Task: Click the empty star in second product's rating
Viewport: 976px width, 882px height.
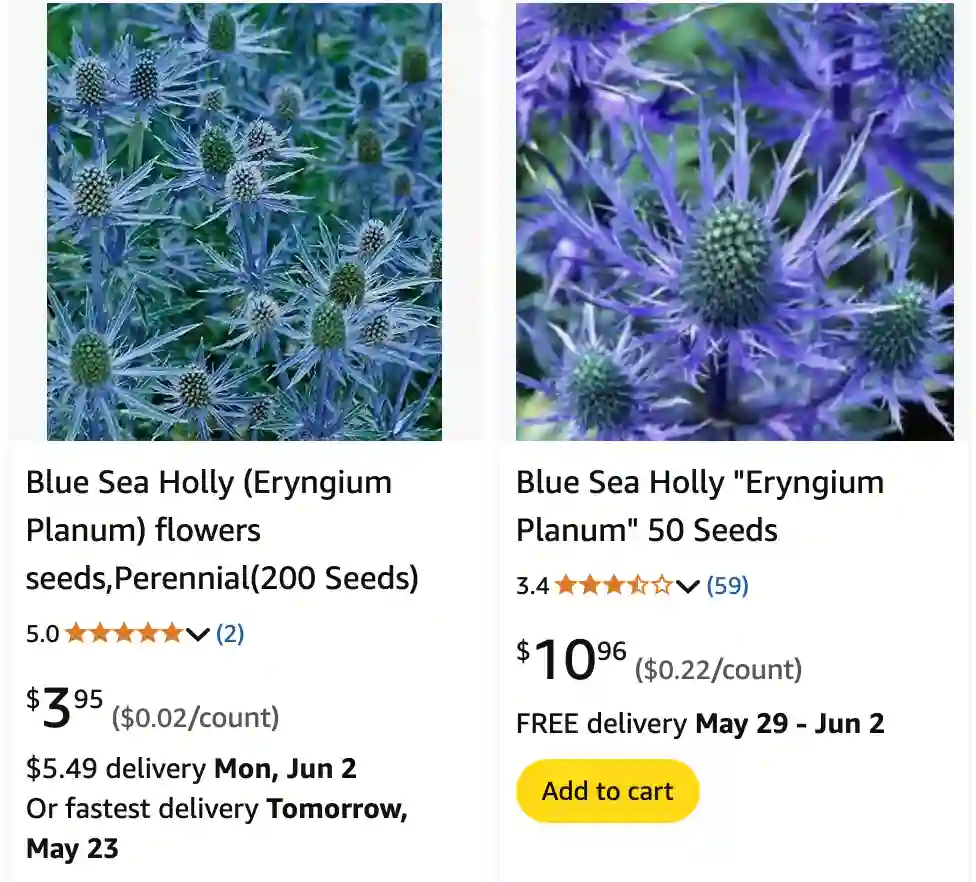Action: pos(661,586)
